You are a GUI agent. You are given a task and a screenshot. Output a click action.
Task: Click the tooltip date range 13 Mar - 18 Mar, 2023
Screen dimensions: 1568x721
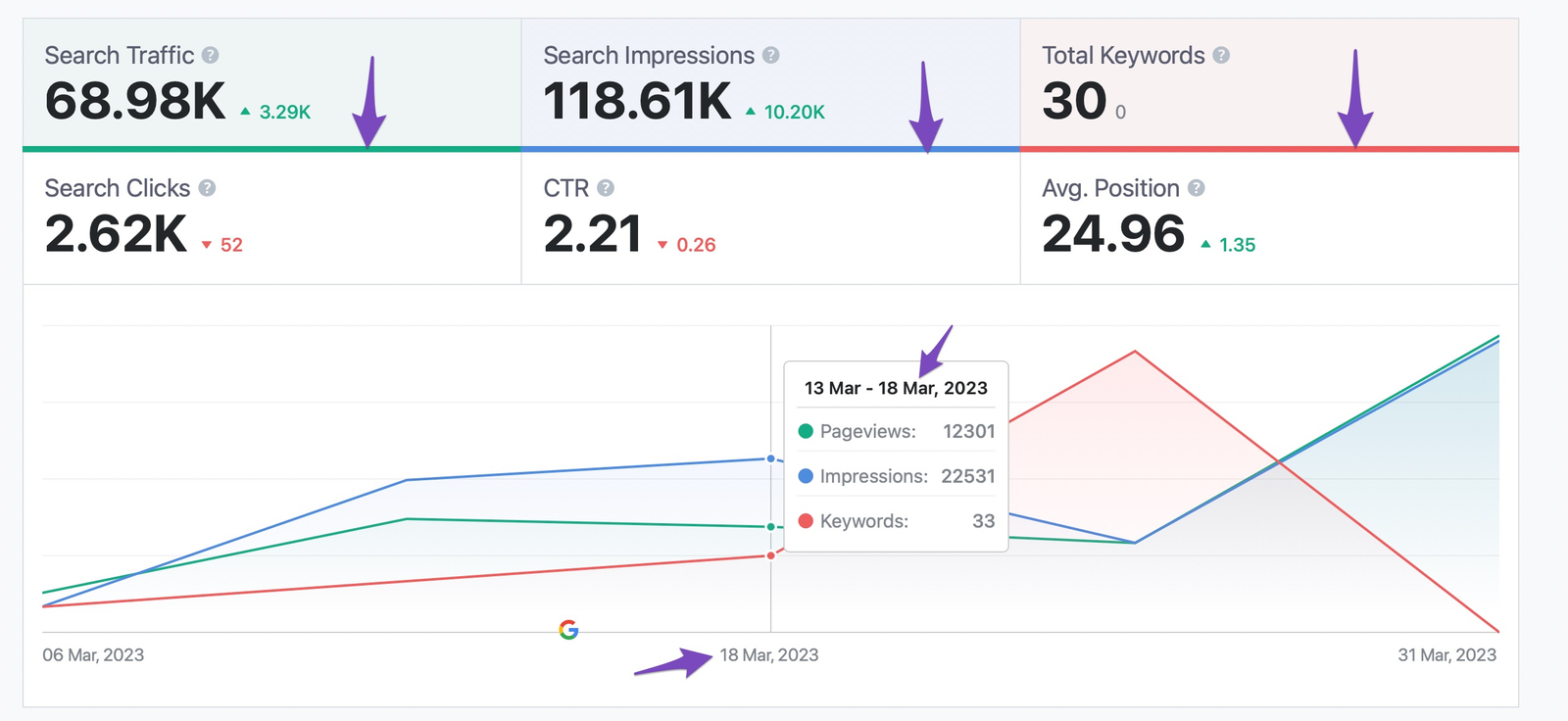point(896,388)
